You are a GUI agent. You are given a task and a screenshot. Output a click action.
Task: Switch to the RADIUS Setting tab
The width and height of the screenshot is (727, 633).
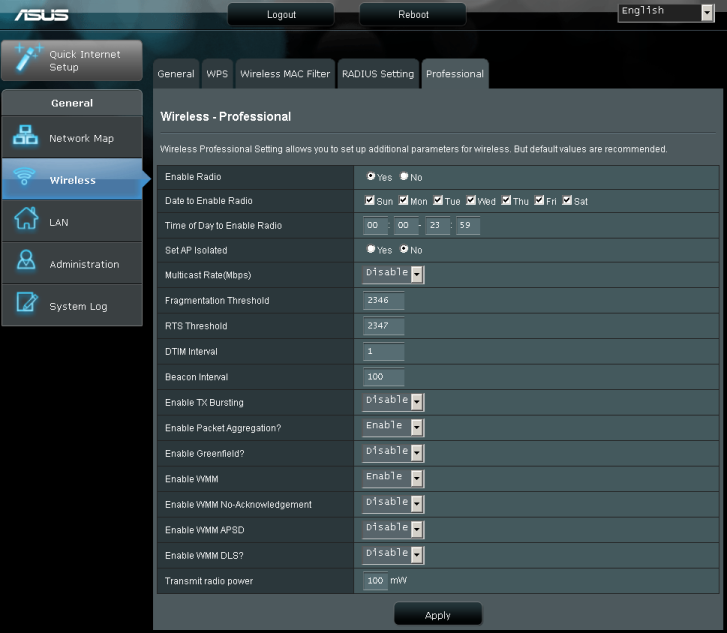pyautogui.click(x=378, y=74)
